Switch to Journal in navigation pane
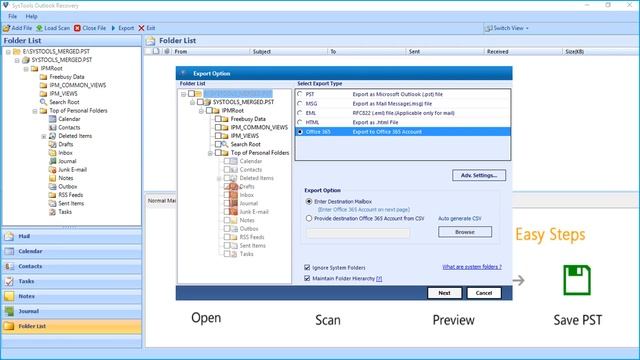Image resolution: width=640 pixels, height=360 pixels. coord(72,311)
